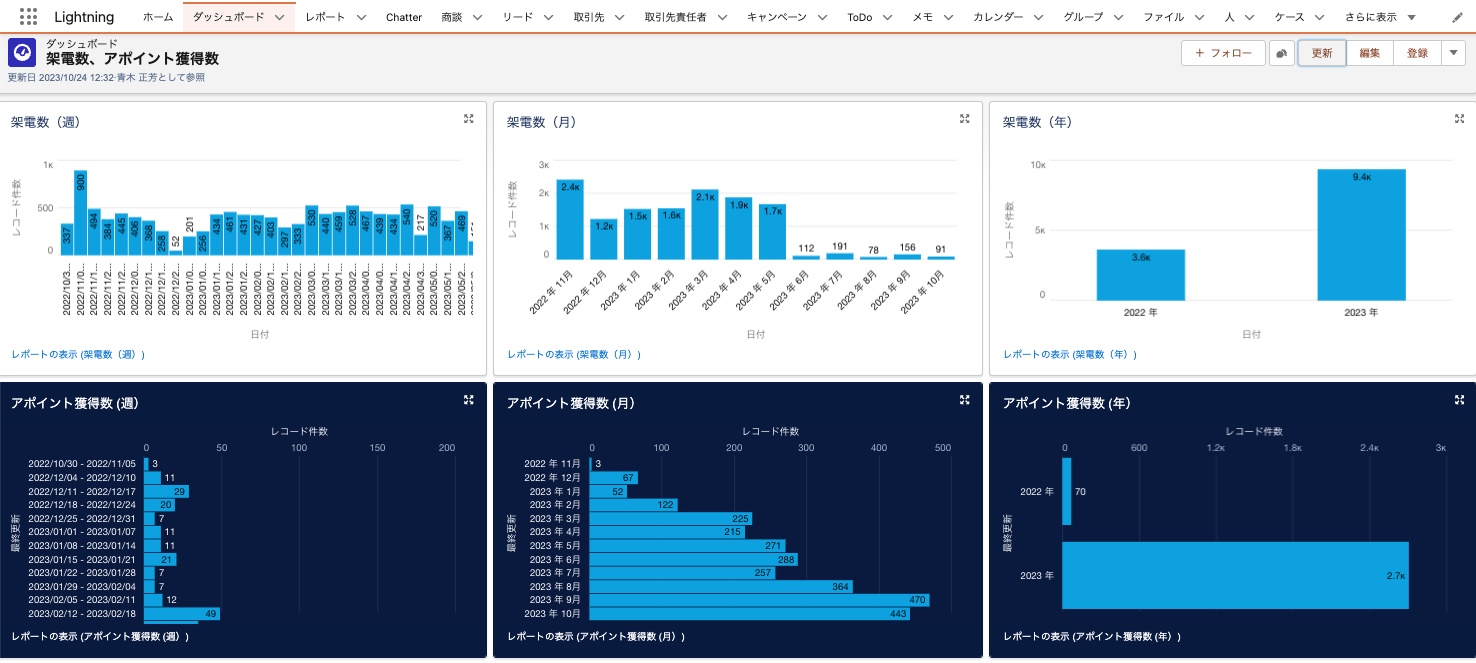Open link レポートの表示 (アポイント獲得数 (年))

pyautogui.click(x=1092, y=636)
